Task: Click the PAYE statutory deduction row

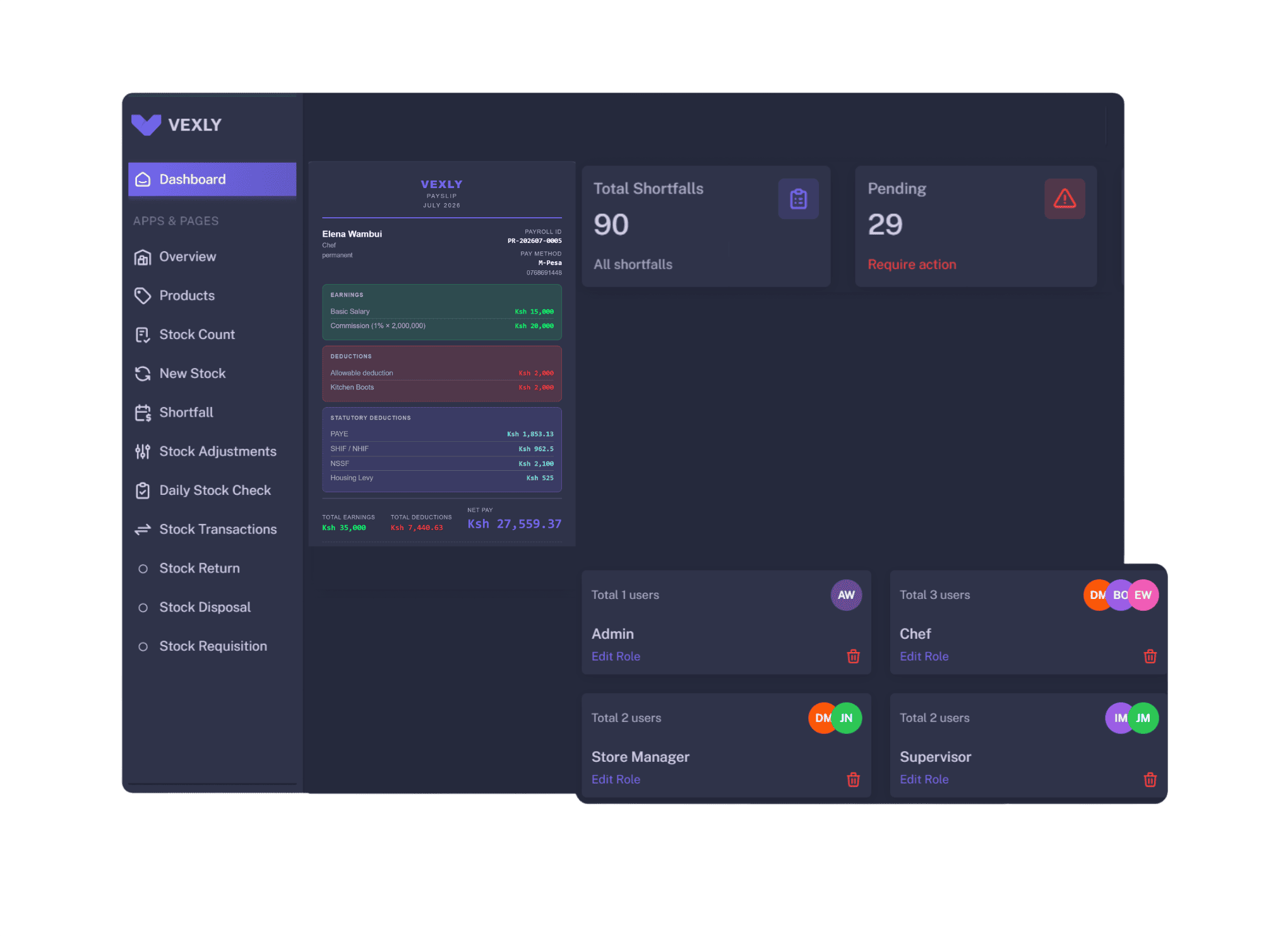Action: (x=441, y=434)
